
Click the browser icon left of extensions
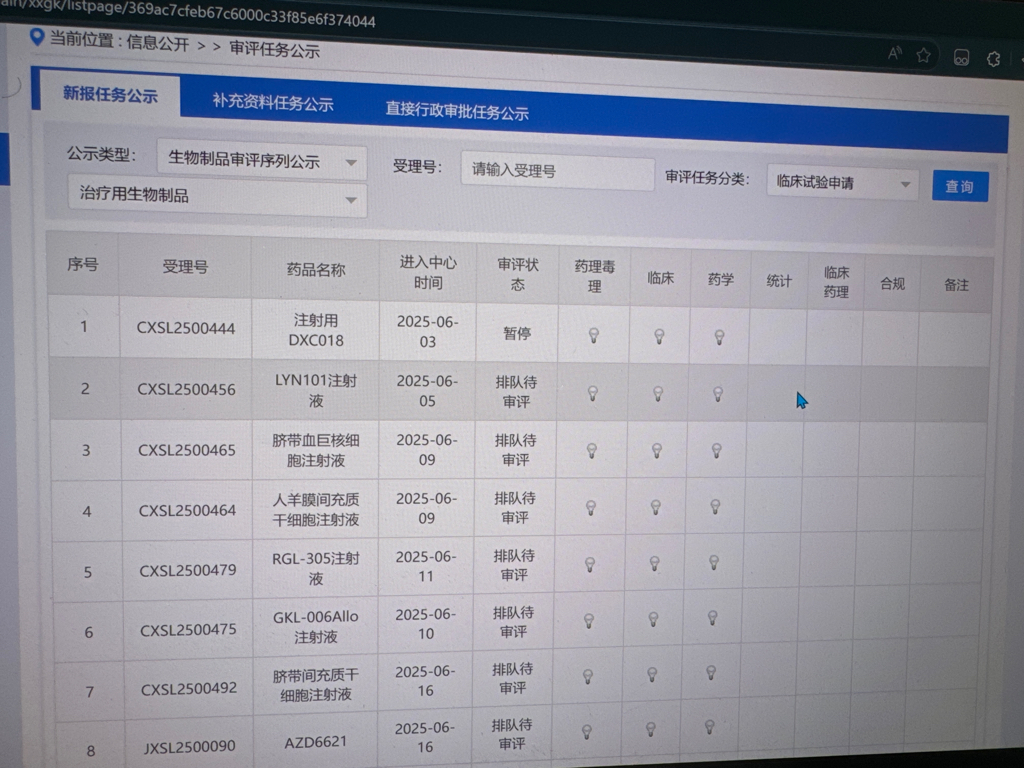point(961,57)
